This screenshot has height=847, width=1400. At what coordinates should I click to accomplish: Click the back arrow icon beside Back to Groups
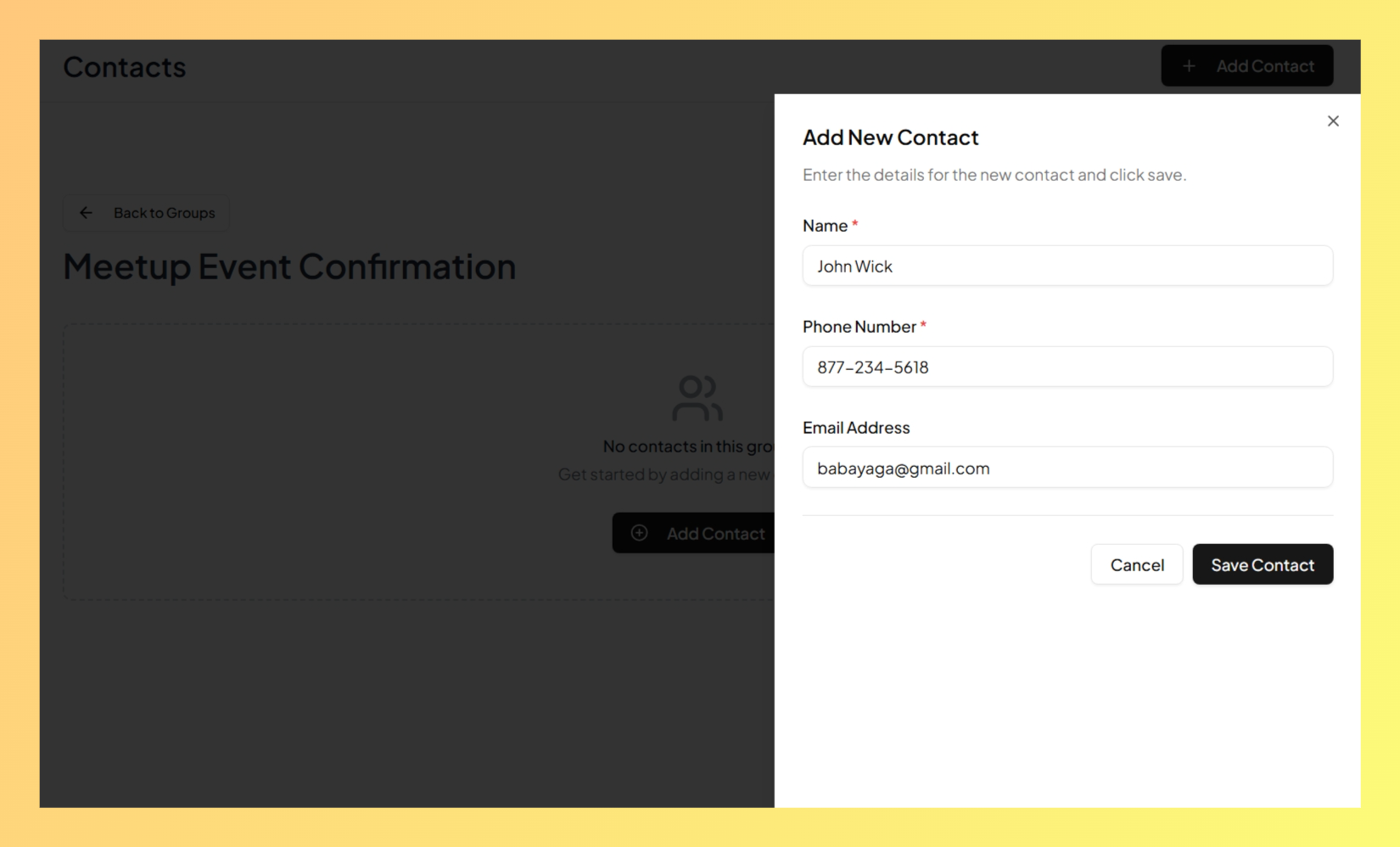point(86,213)
